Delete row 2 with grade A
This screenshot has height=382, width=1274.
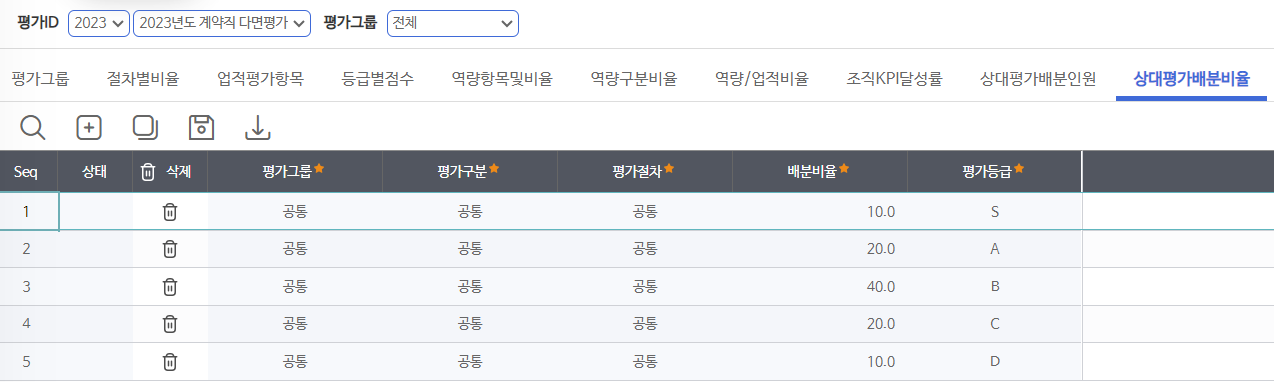pyautogui.click(x=170, y=249)
